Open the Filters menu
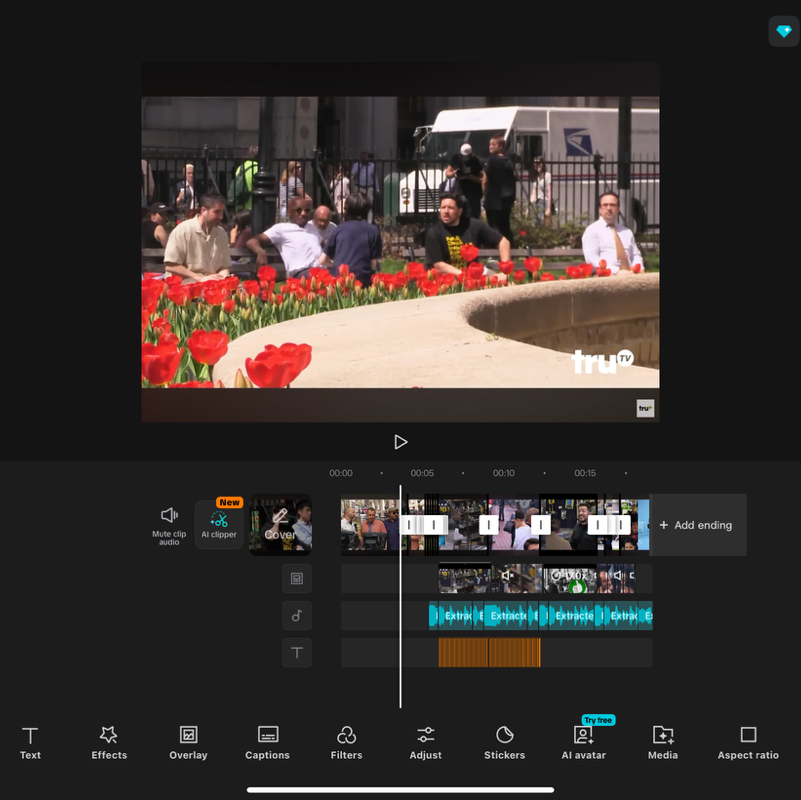This screenshot has width=801, height=800. click(346, 742)
